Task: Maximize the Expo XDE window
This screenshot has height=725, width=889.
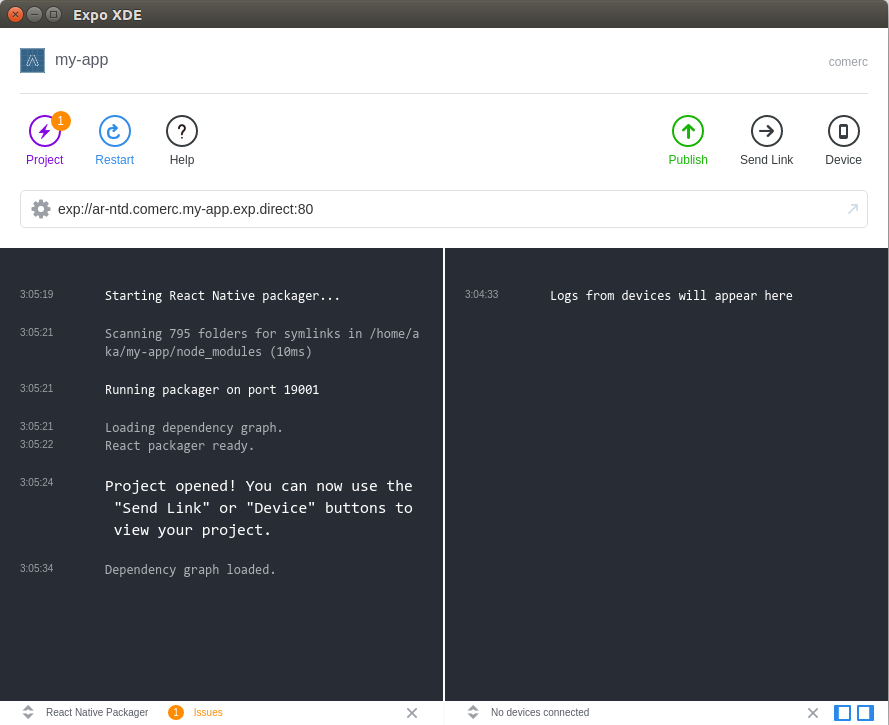Action: click(53, 15)
